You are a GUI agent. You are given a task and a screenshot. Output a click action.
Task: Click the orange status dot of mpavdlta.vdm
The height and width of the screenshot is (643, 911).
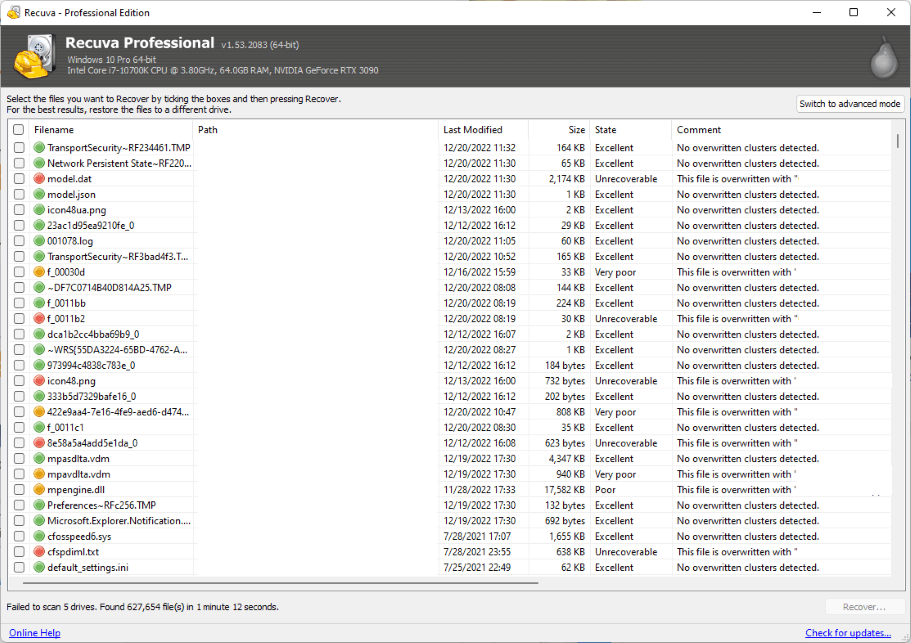(39, 474)
